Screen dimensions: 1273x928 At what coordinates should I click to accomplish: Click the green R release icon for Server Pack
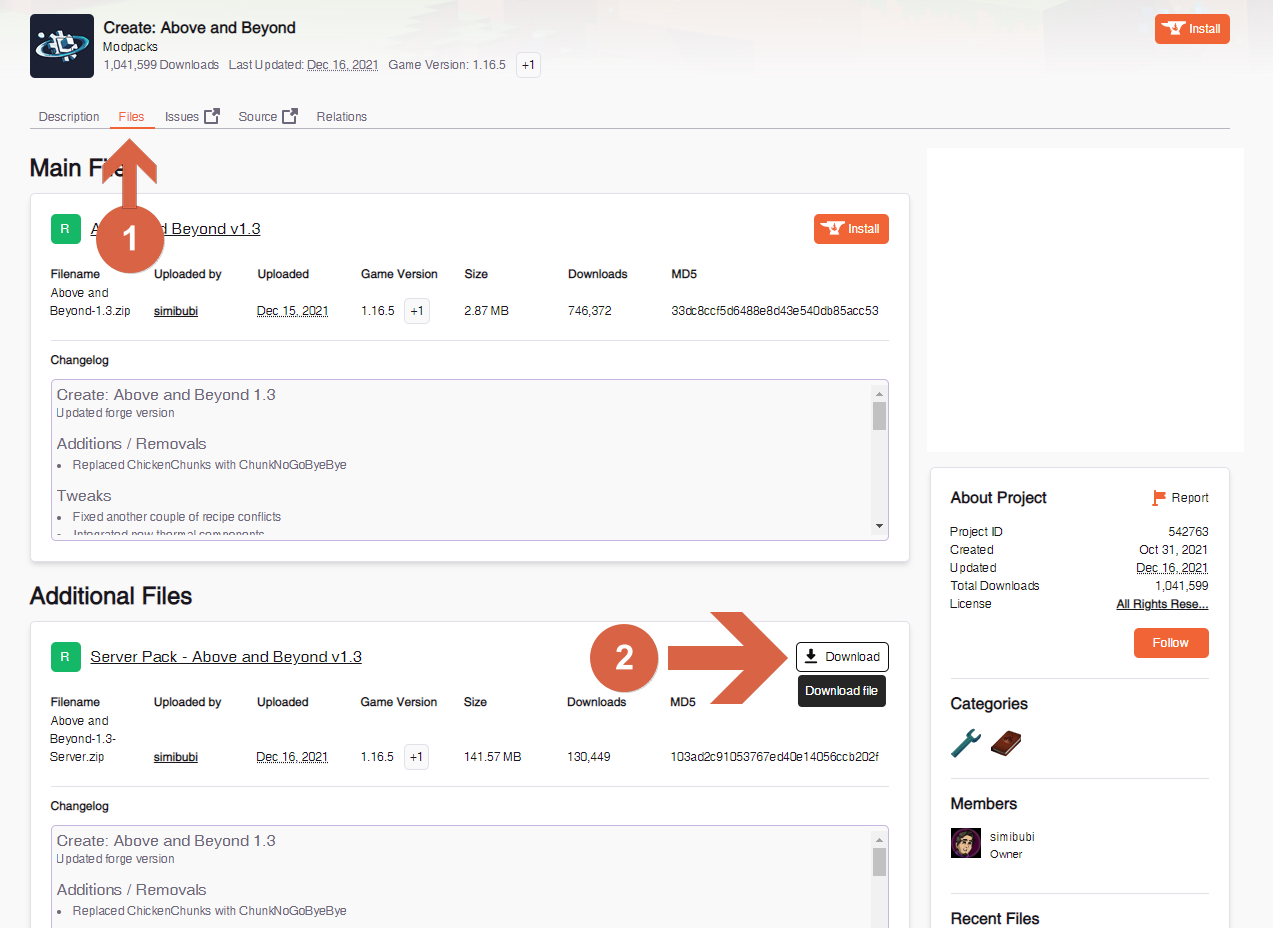click(65, 657)
